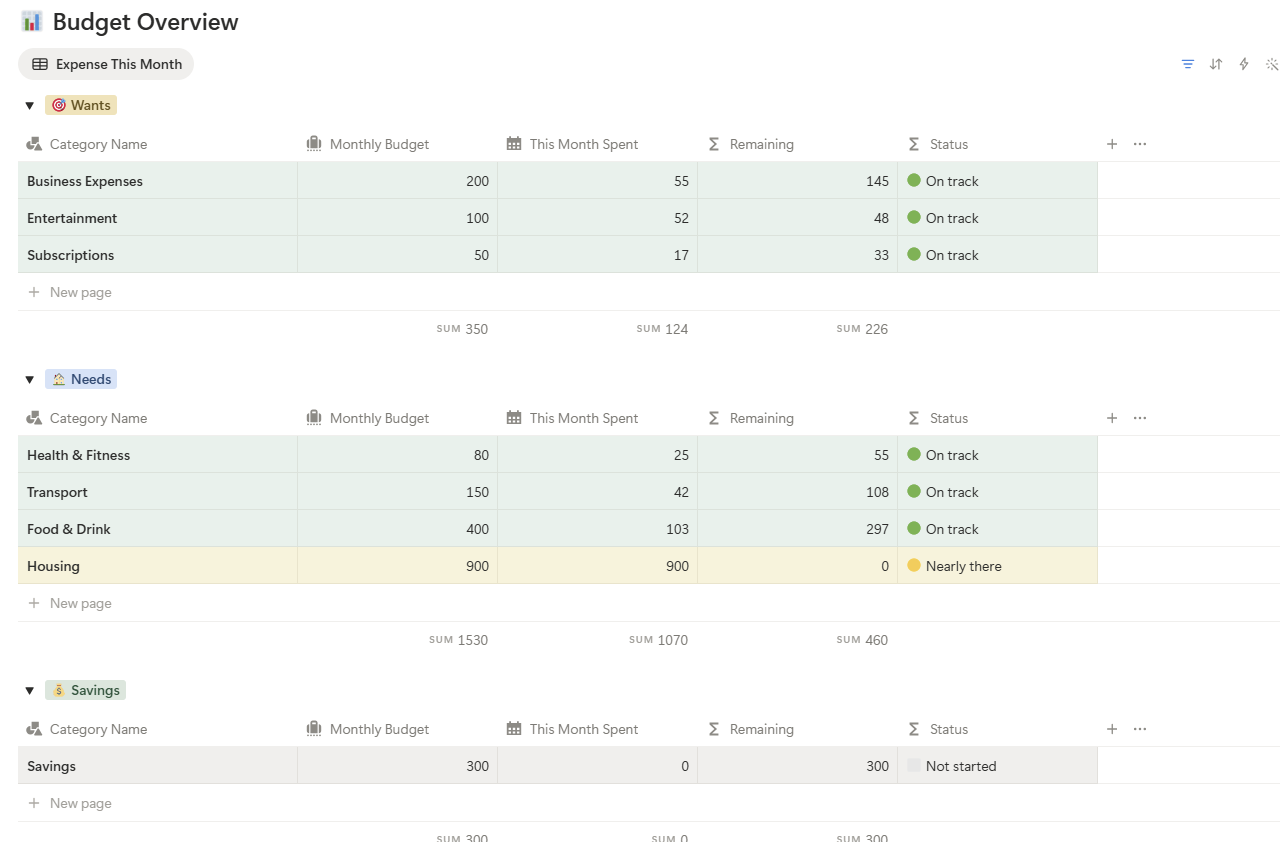This screenshot has height=842, width=1280.
Task: Open the Entertainment row
Action: (558, 218)
